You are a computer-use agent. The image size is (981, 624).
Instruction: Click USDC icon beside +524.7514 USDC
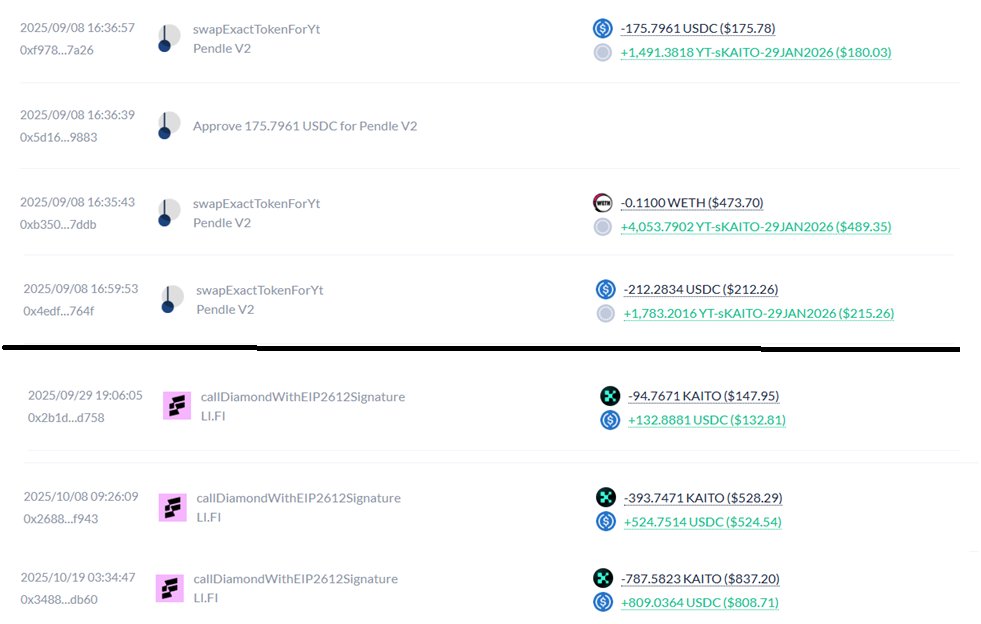[605, 521]
